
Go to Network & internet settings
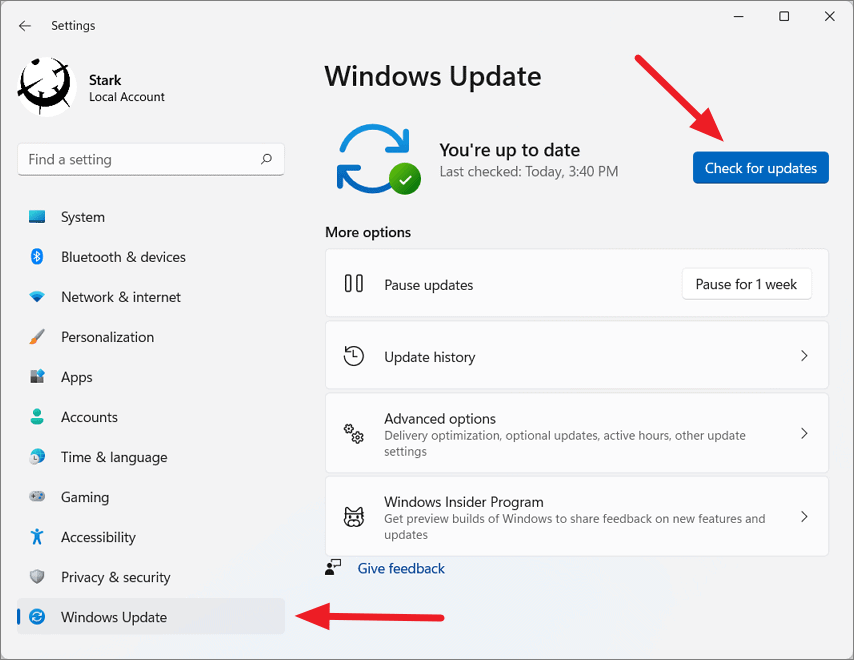[x=121, y=297]
